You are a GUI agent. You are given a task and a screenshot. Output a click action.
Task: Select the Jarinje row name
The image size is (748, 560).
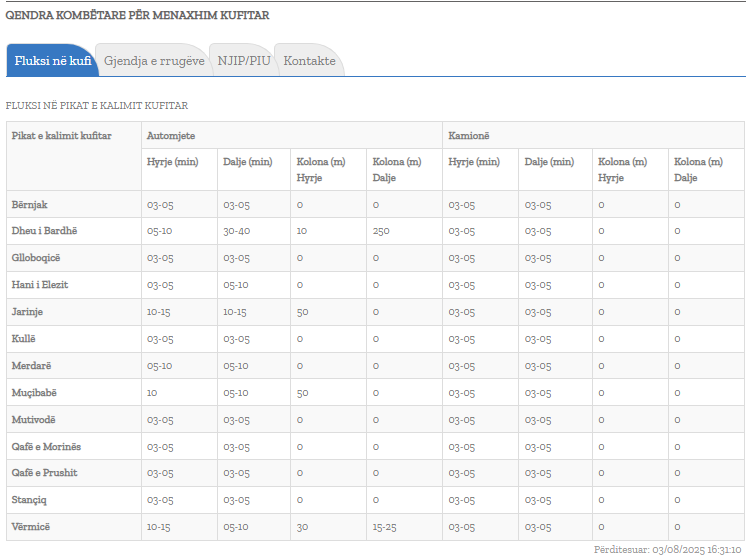(27, 312)
